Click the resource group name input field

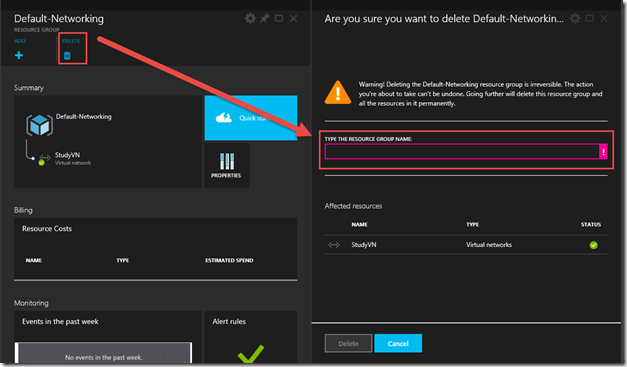[x=462, y=152]
